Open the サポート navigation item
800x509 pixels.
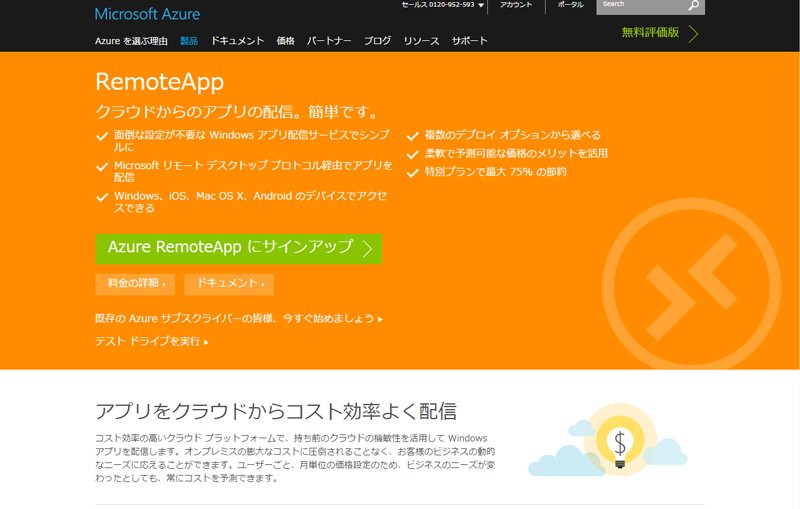click(470, 41)
